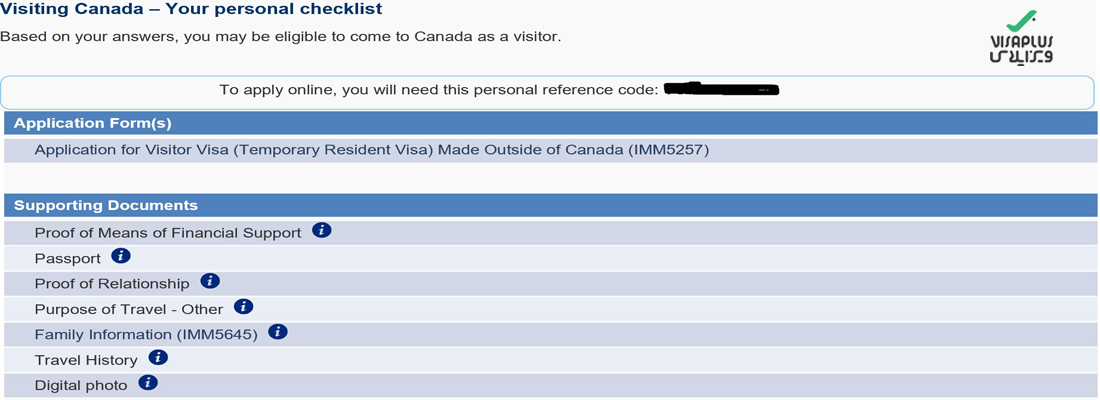Click the Digital photo entry
This screenshot has width=1100, height=400.
tap(80, 385)
